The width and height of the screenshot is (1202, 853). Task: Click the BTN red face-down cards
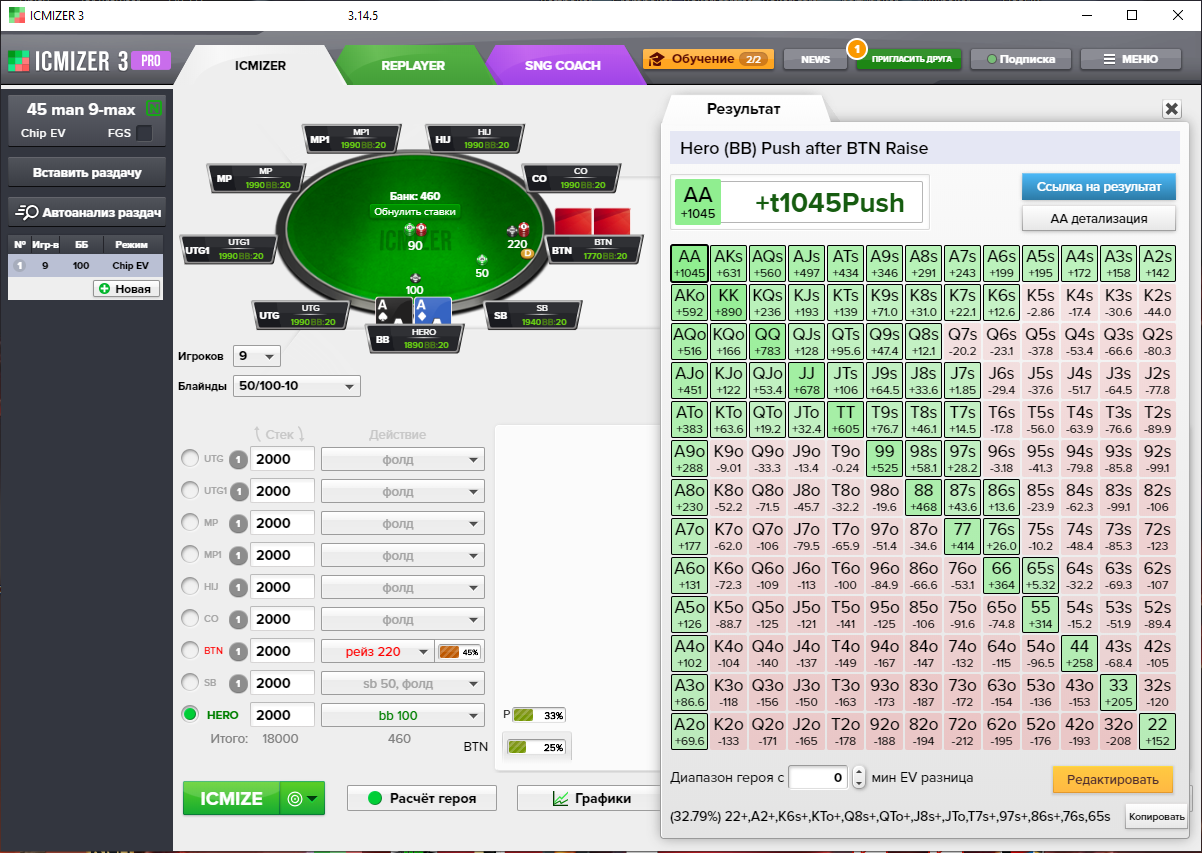593,220
